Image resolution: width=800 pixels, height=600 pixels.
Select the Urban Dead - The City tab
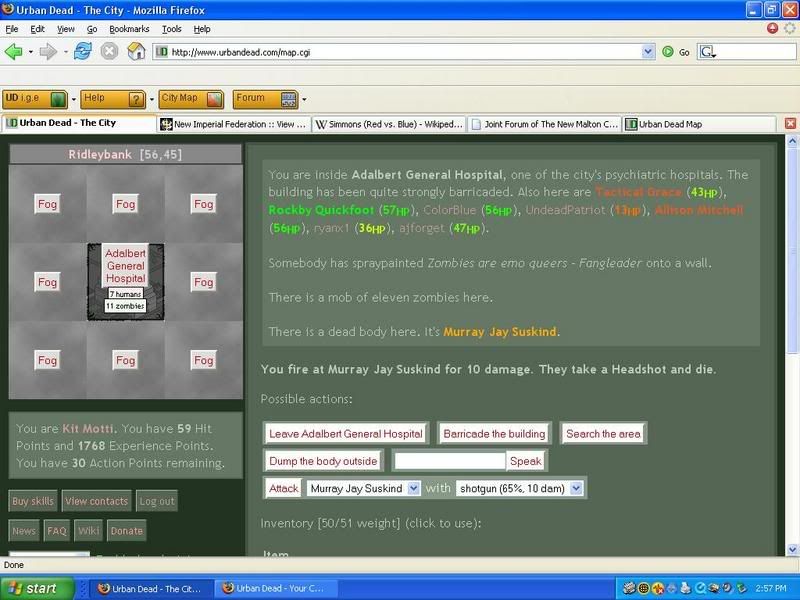(x=79, y=123)
